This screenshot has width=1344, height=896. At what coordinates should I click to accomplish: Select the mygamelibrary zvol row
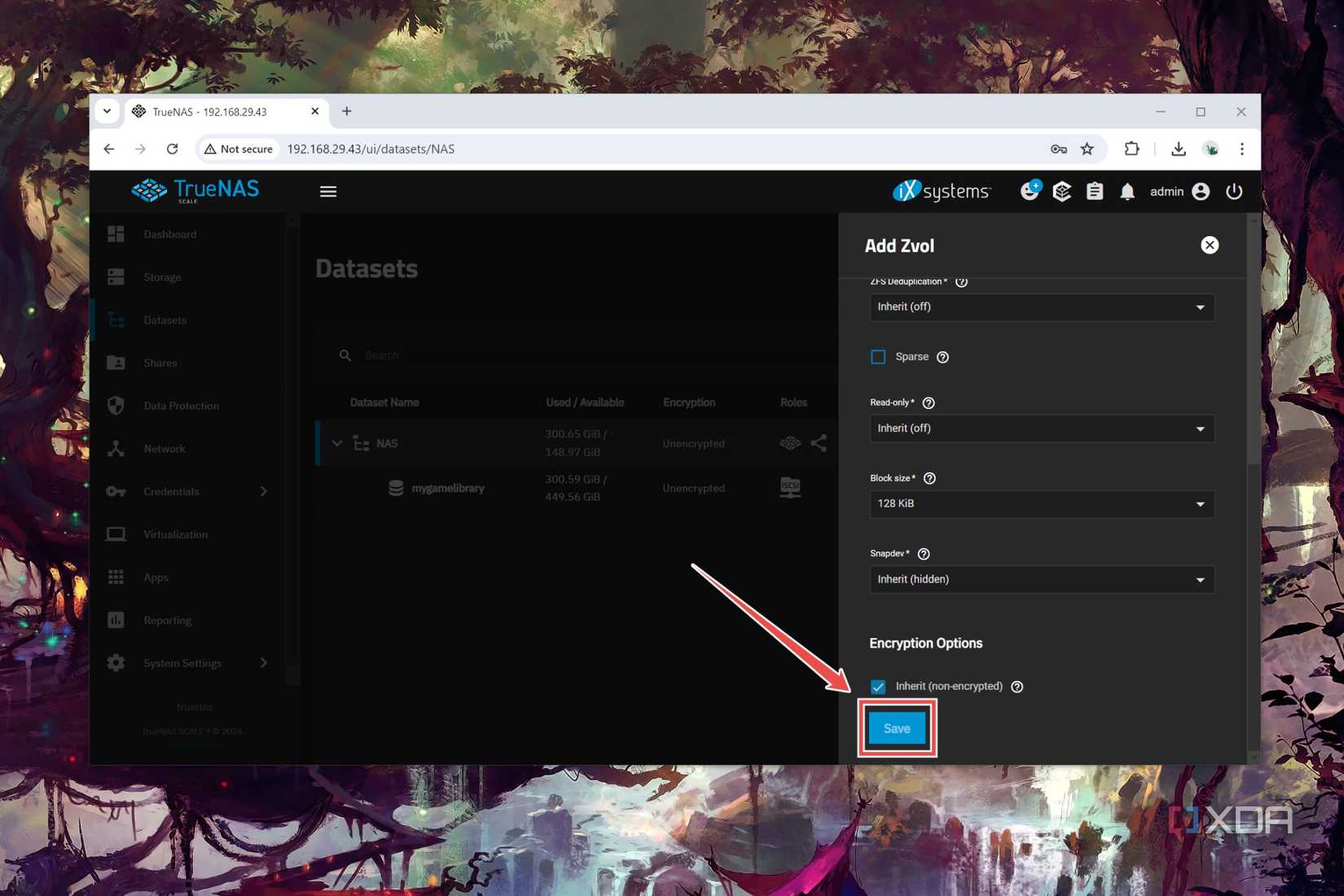(577, 488)
